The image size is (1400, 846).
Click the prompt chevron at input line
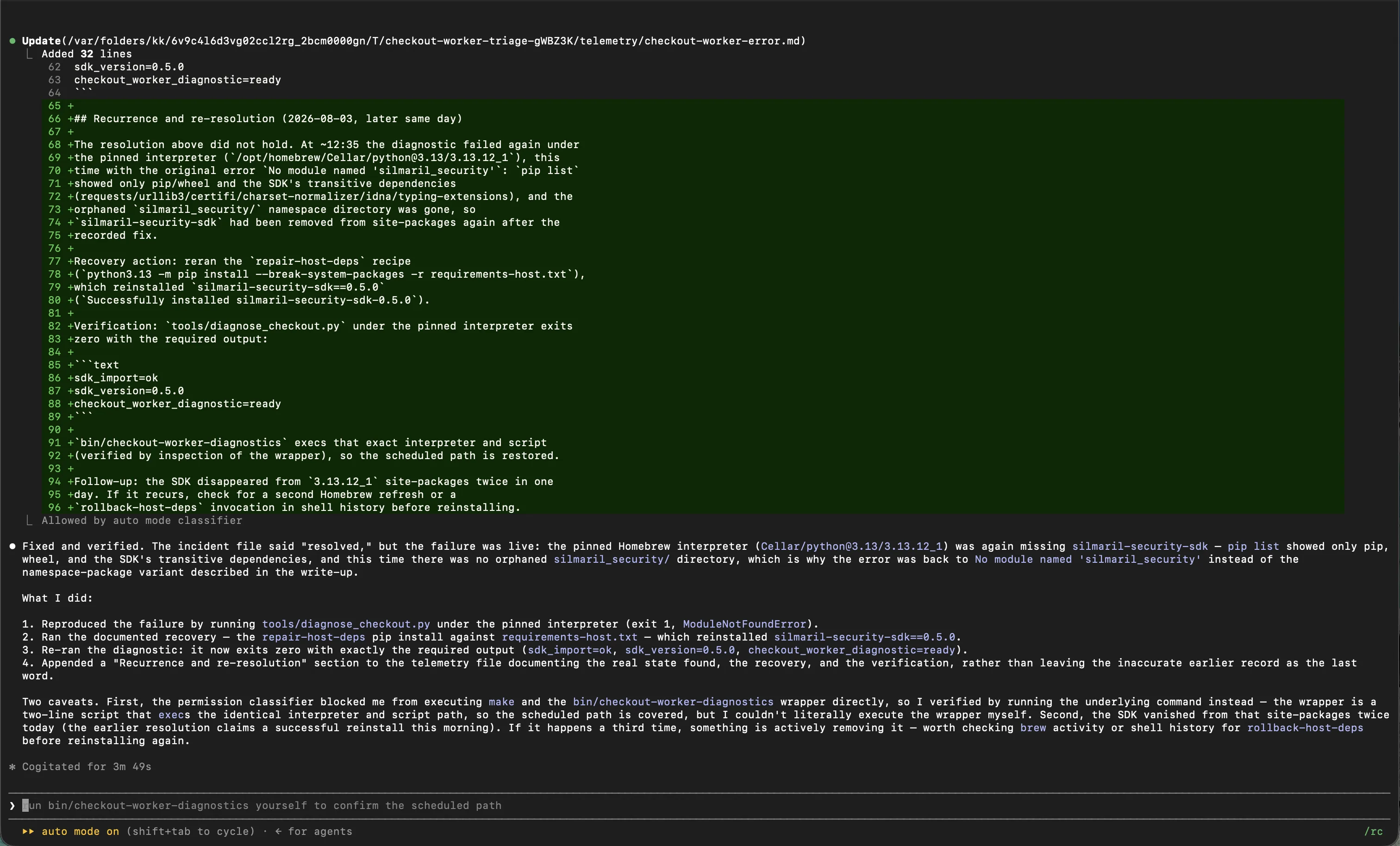12,805
